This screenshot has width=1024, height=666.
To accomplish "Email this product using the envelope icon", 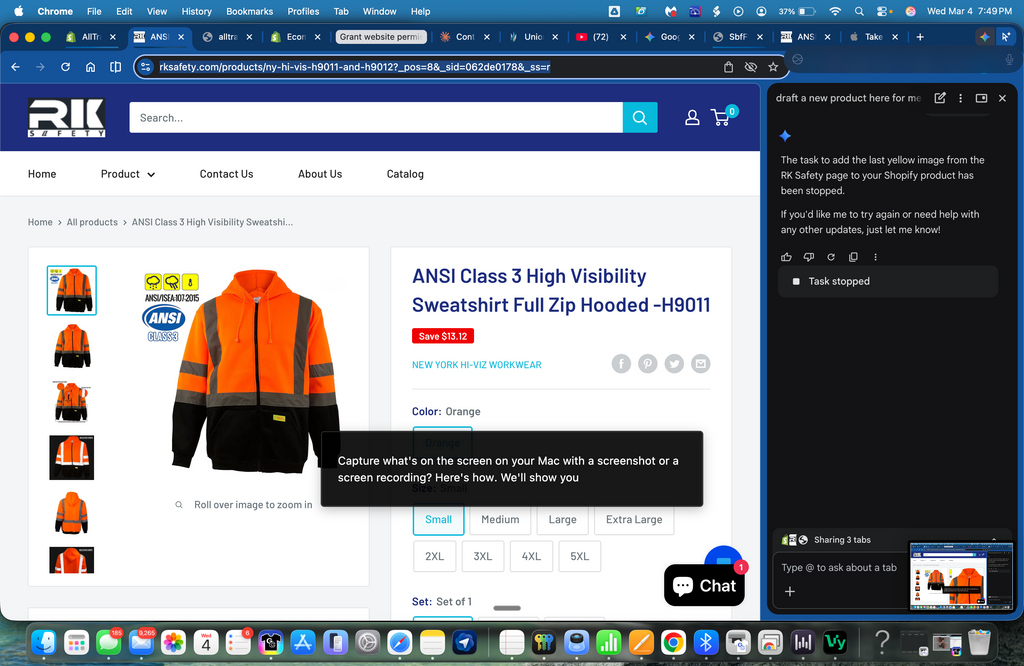I will 700,363.
